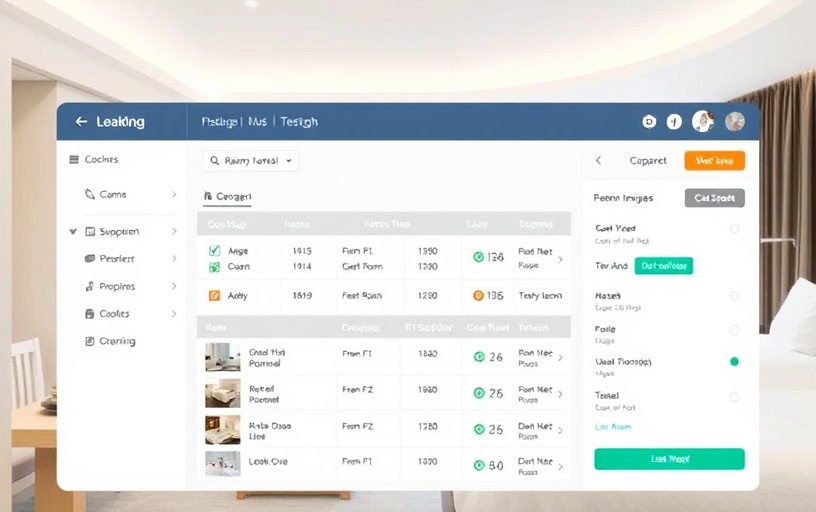
Task: Select the Ueal Fiooogs radio option
Action: point(734,361)
